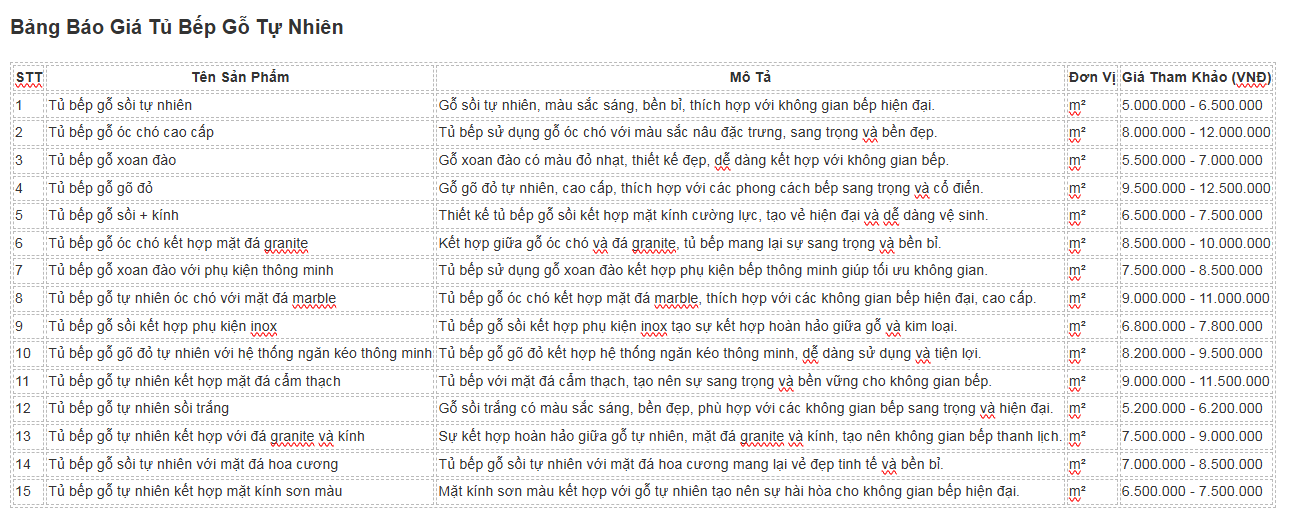
Task: Select the STT cell numbered 10
Action: click(24, 353)
